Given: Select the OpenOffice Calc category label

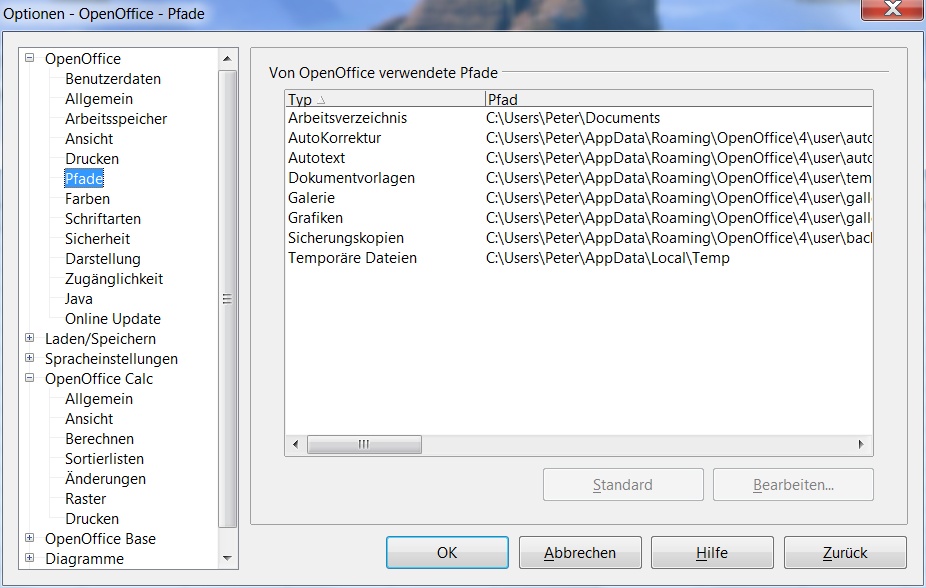Looking at the screenshot, I should coord(99,379).
